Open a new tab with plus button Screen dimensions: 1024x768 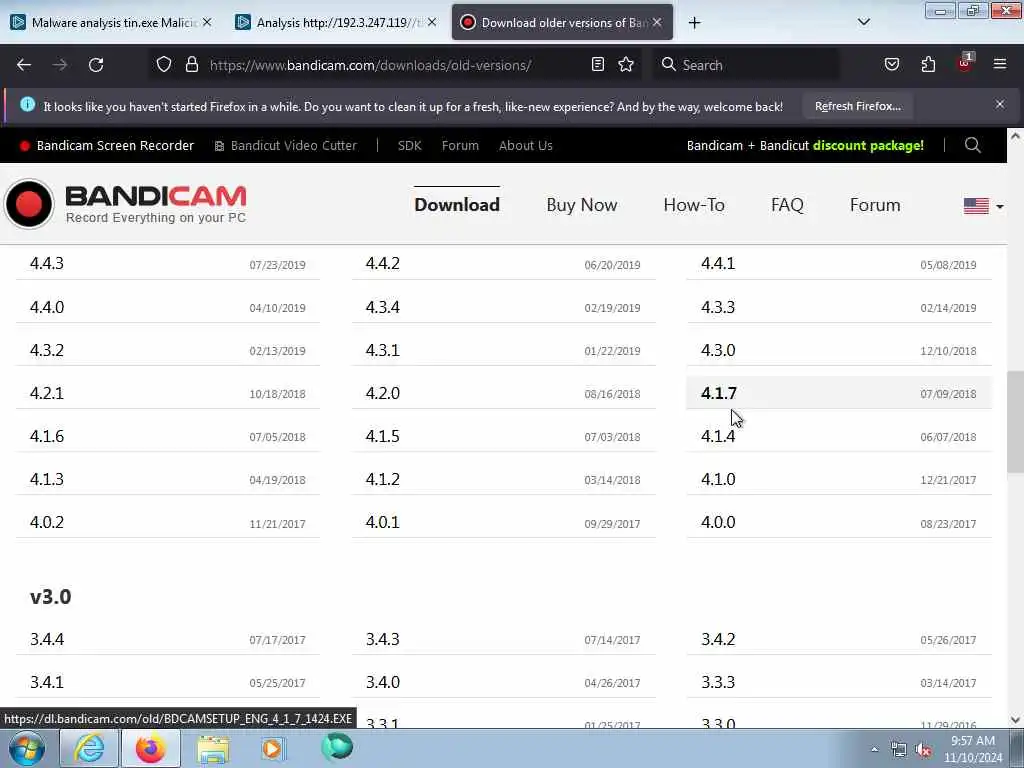694,23
